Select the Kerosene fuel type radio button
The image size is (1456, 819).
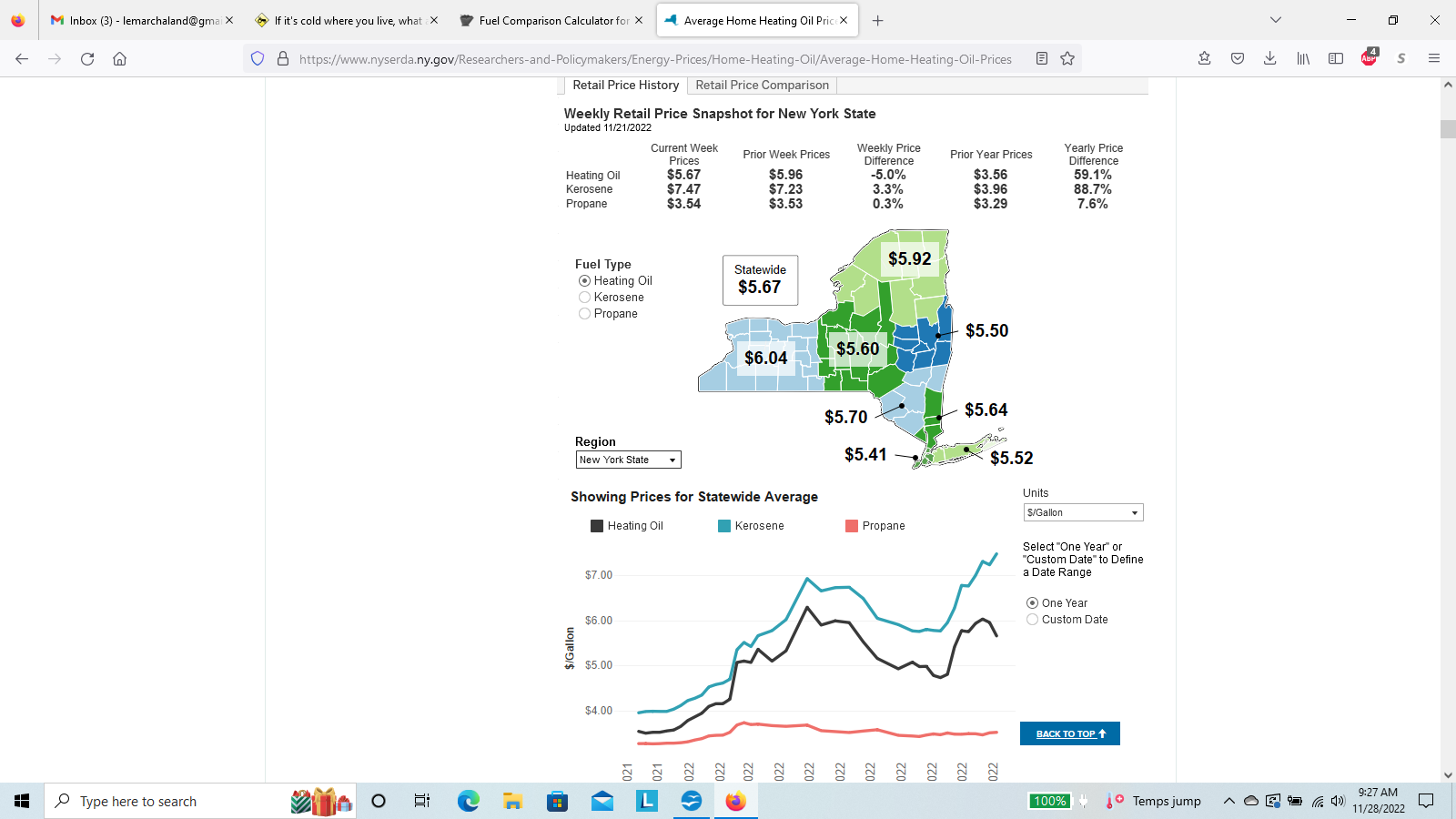[585, 298]
